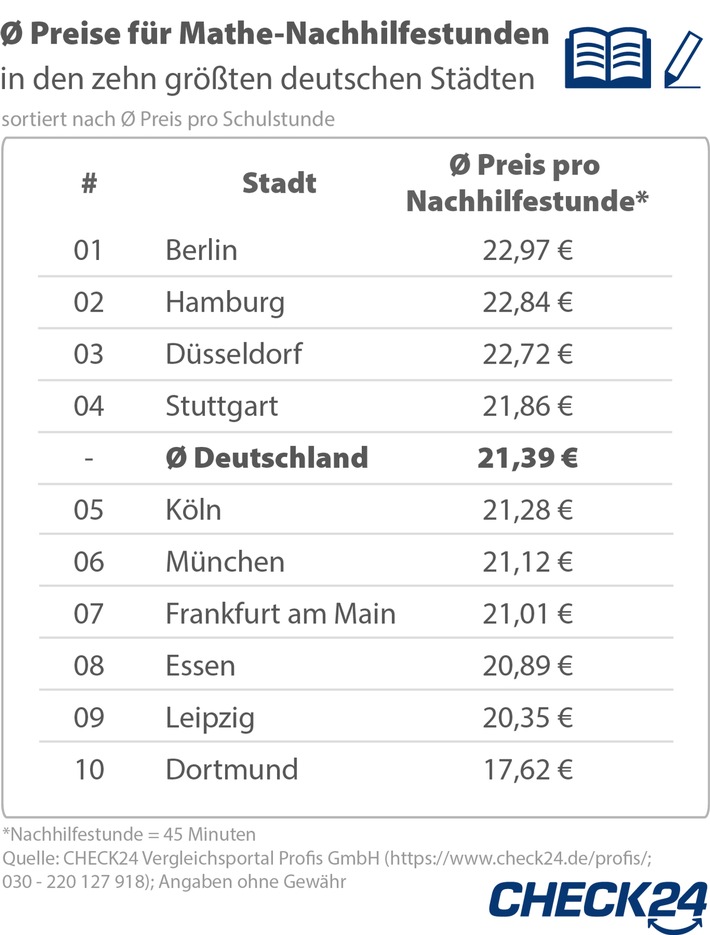
Task: Click the # rank column header
Action: pyautogui.click(x=88, y=184)
